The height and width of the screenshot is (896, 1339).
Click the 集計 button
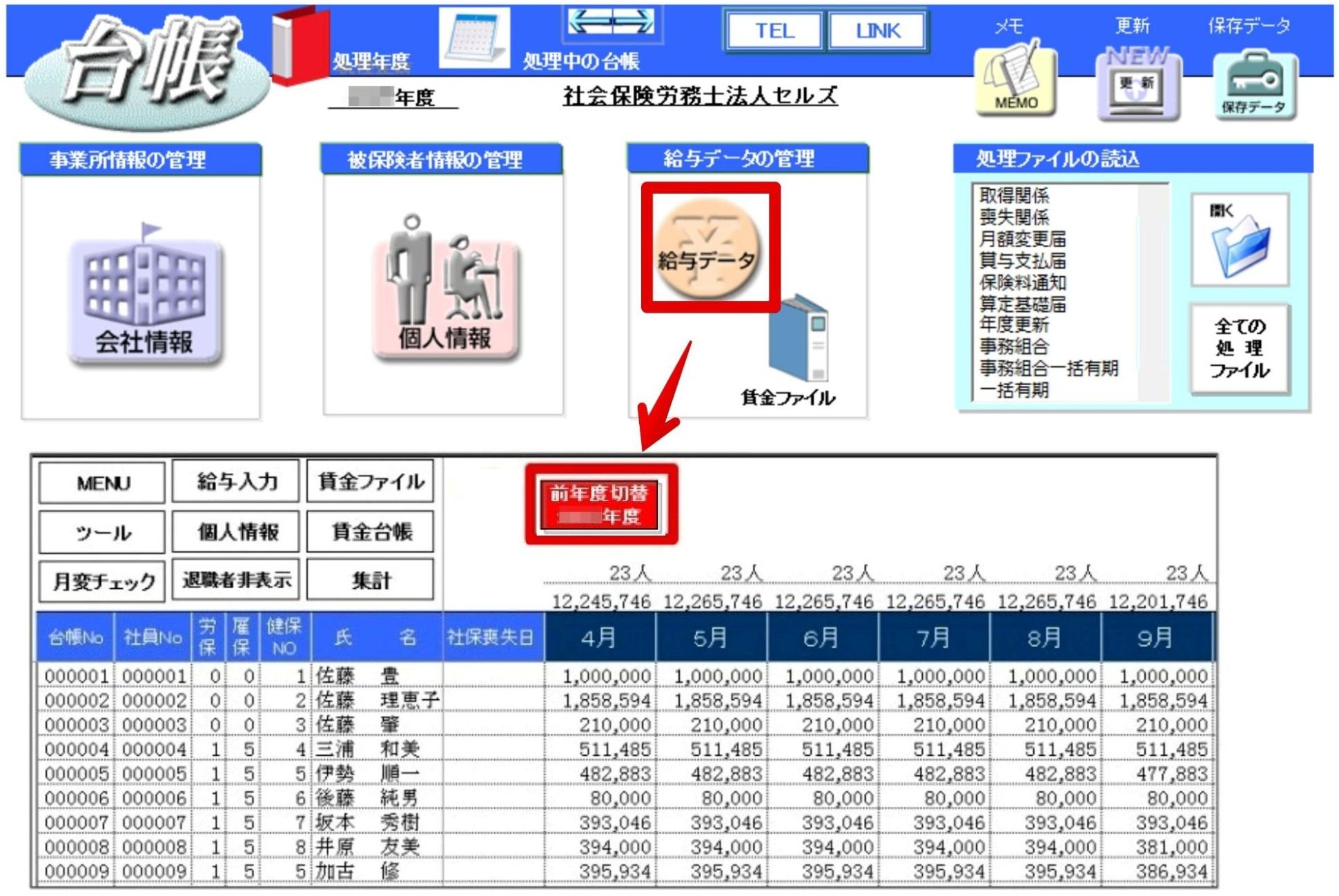[x=371, y=580]
